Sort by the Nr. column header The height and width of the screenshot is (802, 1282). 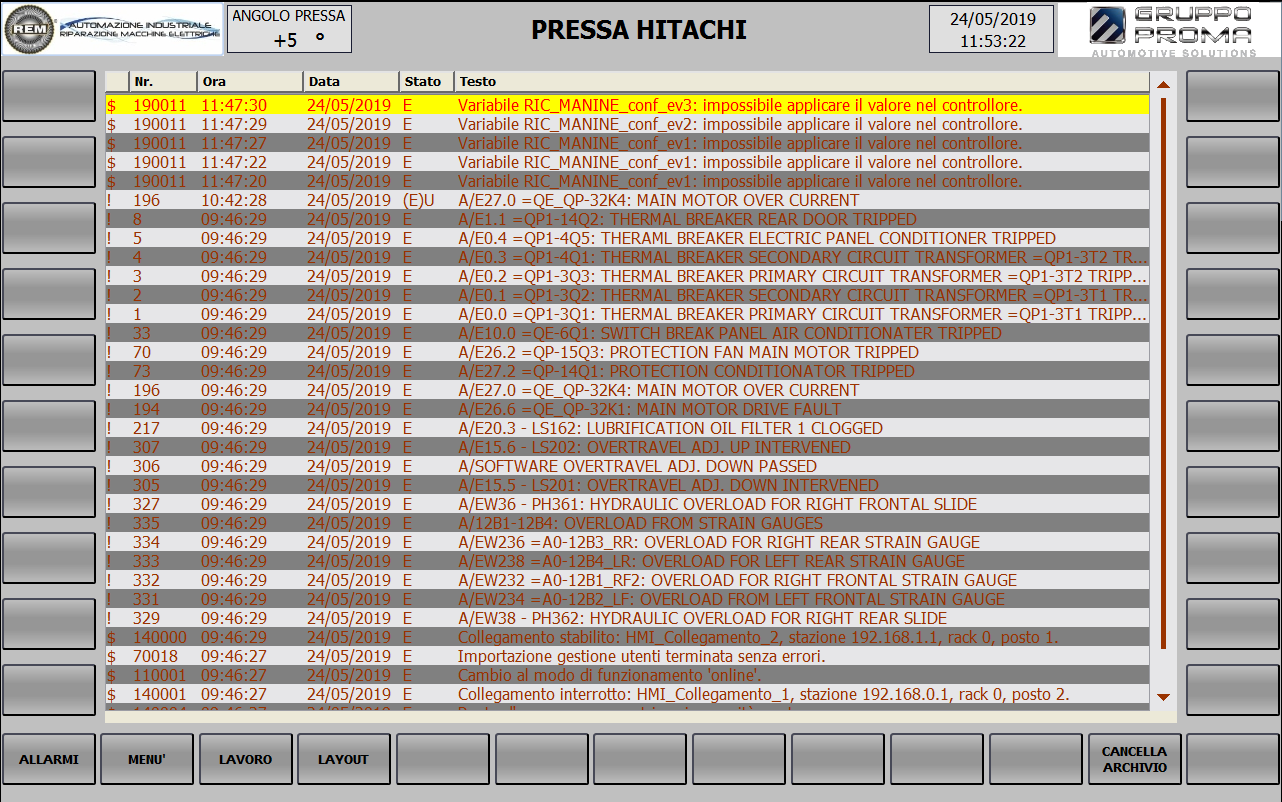tap(163, 82)
